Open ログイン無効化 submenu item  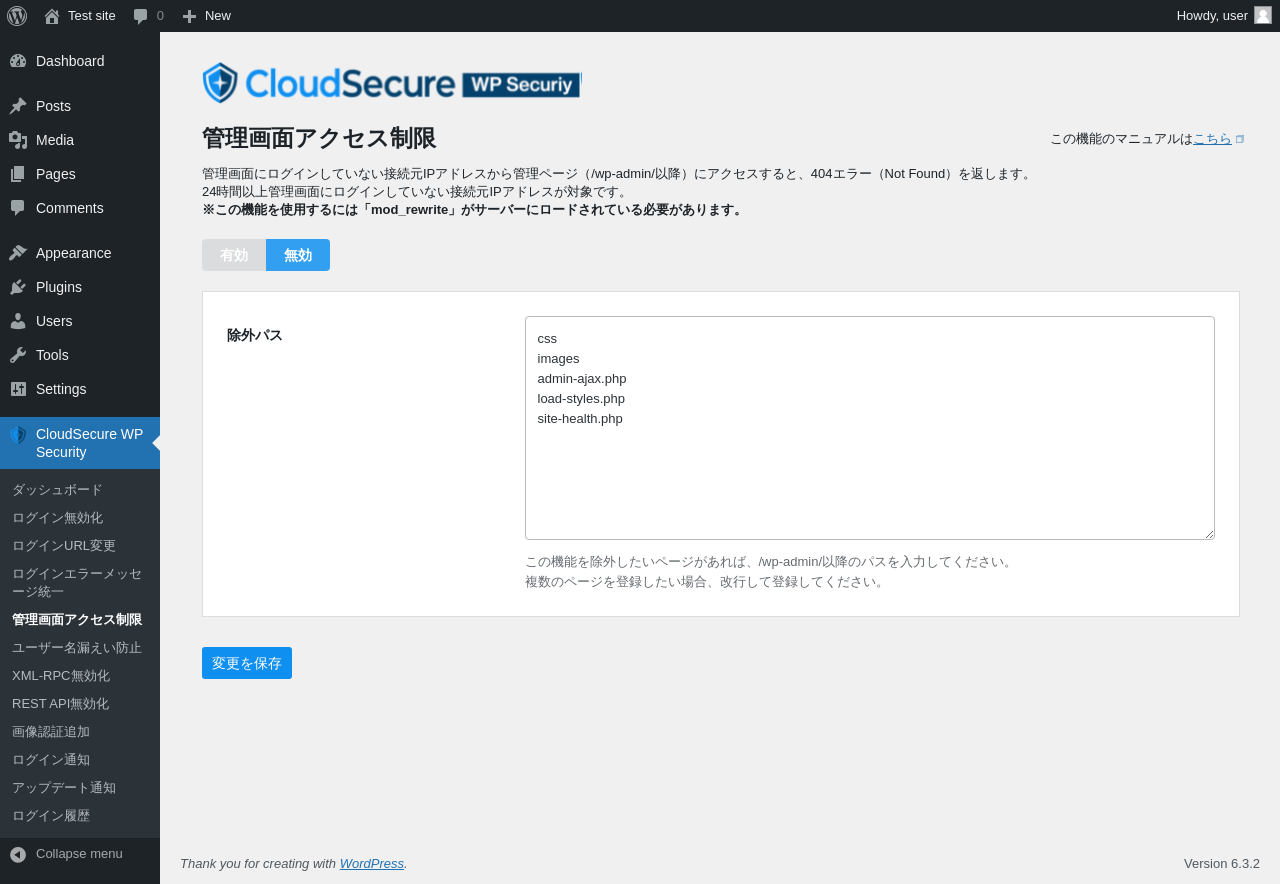point(57,518)
